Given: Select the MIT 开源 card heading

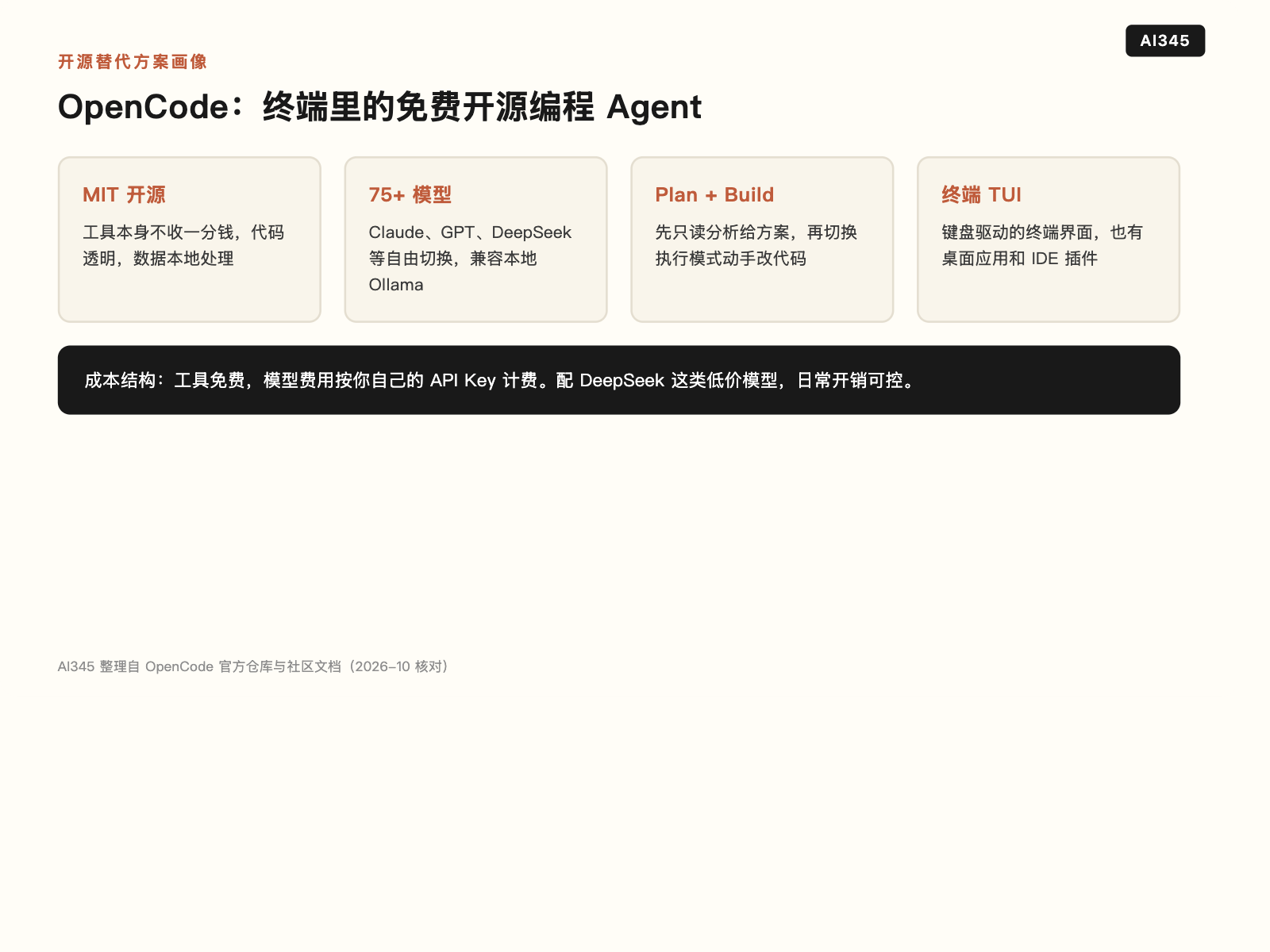Looking at the screenshot, I should 124,195.
